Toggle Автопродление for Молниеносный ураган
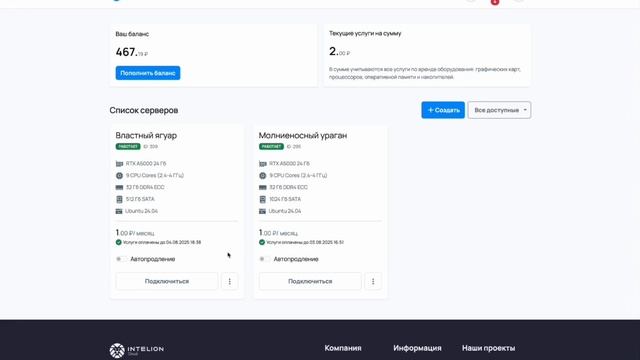The width and height of the screenshot is (640, 360). coord(264,259)
